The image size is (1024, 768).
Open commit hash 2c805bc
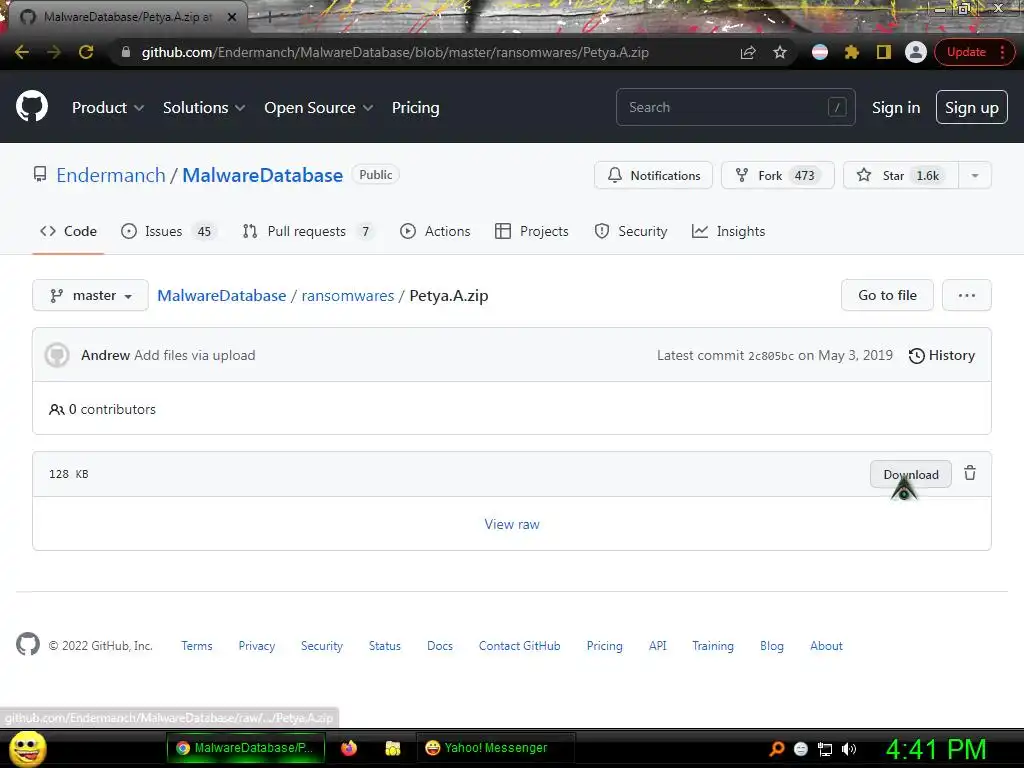771,356
